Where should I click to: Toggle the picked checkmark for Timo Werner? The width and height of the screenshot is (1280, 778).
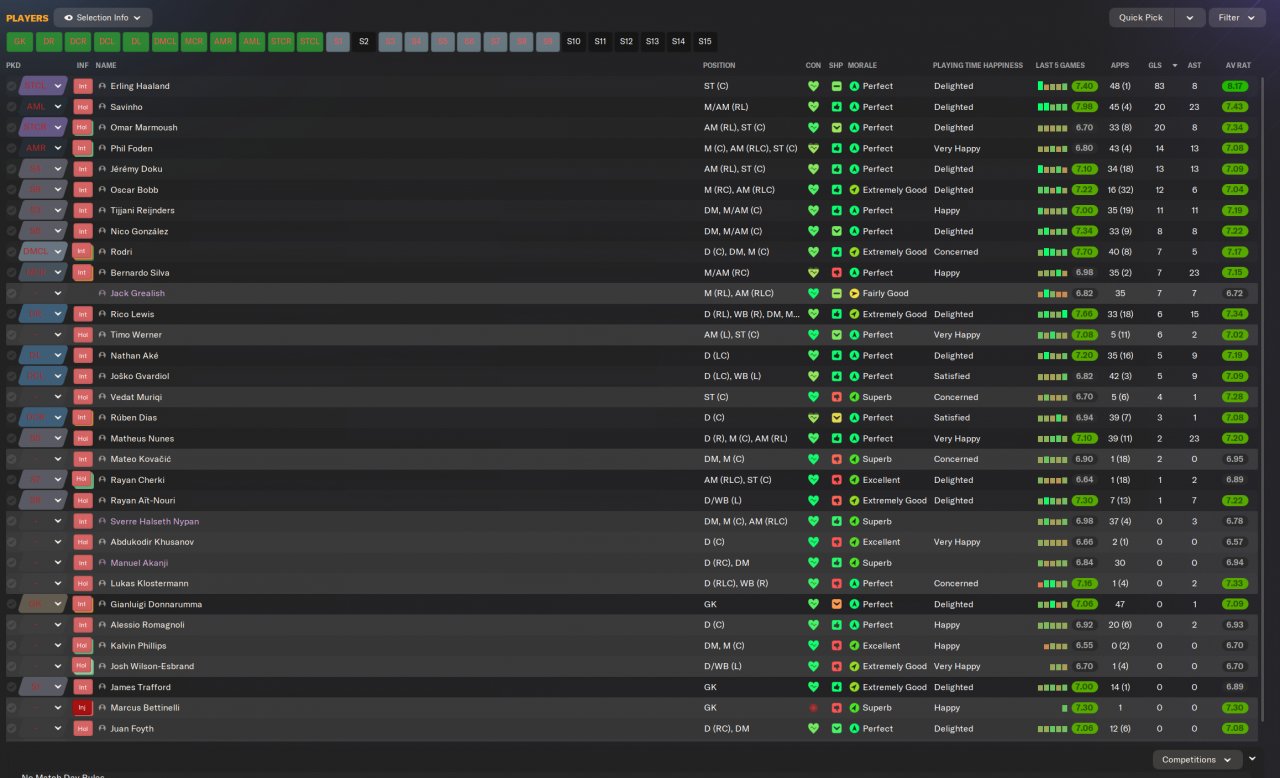pos(12,335)
